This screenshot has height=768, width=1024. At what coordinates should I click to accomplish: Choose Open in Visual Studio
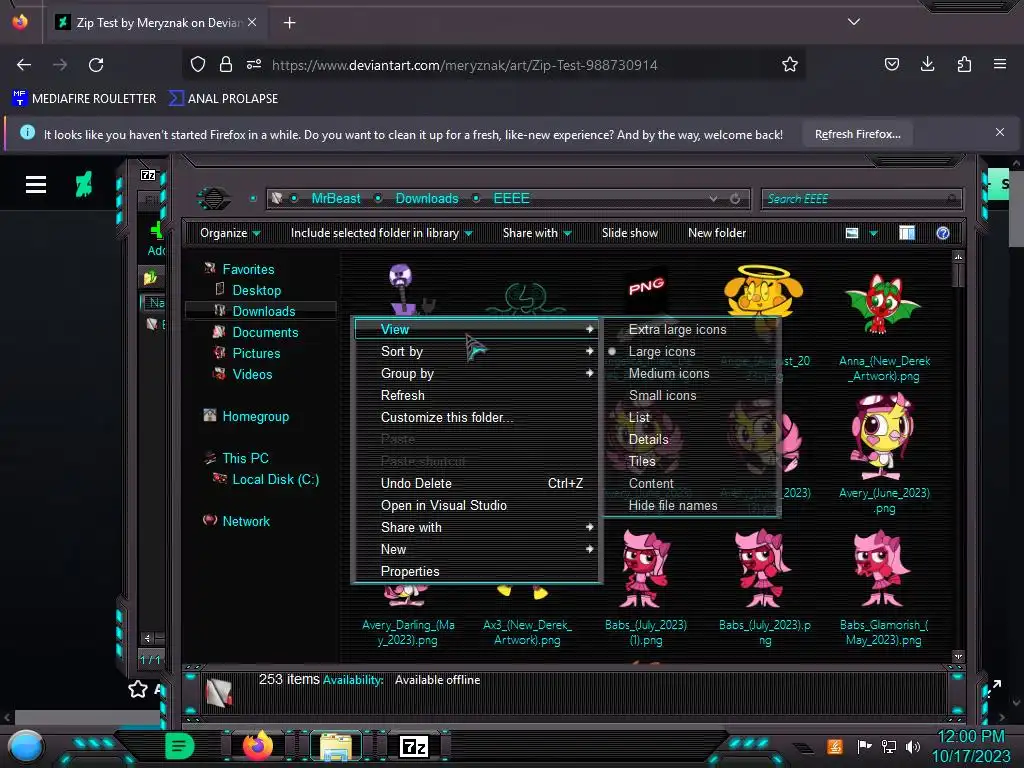[x=477, y=505]
